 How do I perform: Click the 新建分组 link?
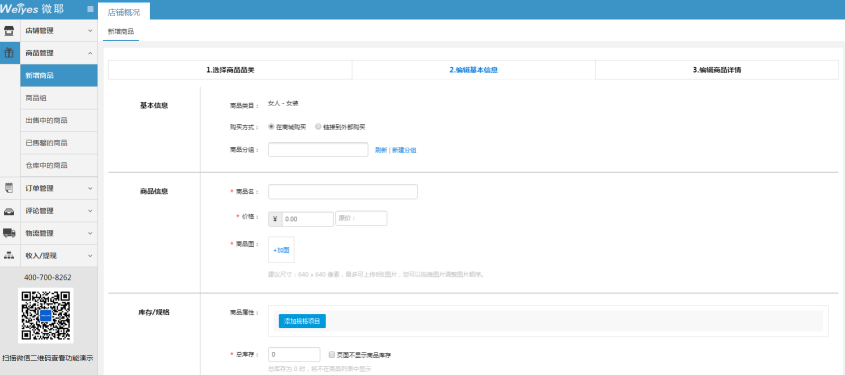point(404,150)
